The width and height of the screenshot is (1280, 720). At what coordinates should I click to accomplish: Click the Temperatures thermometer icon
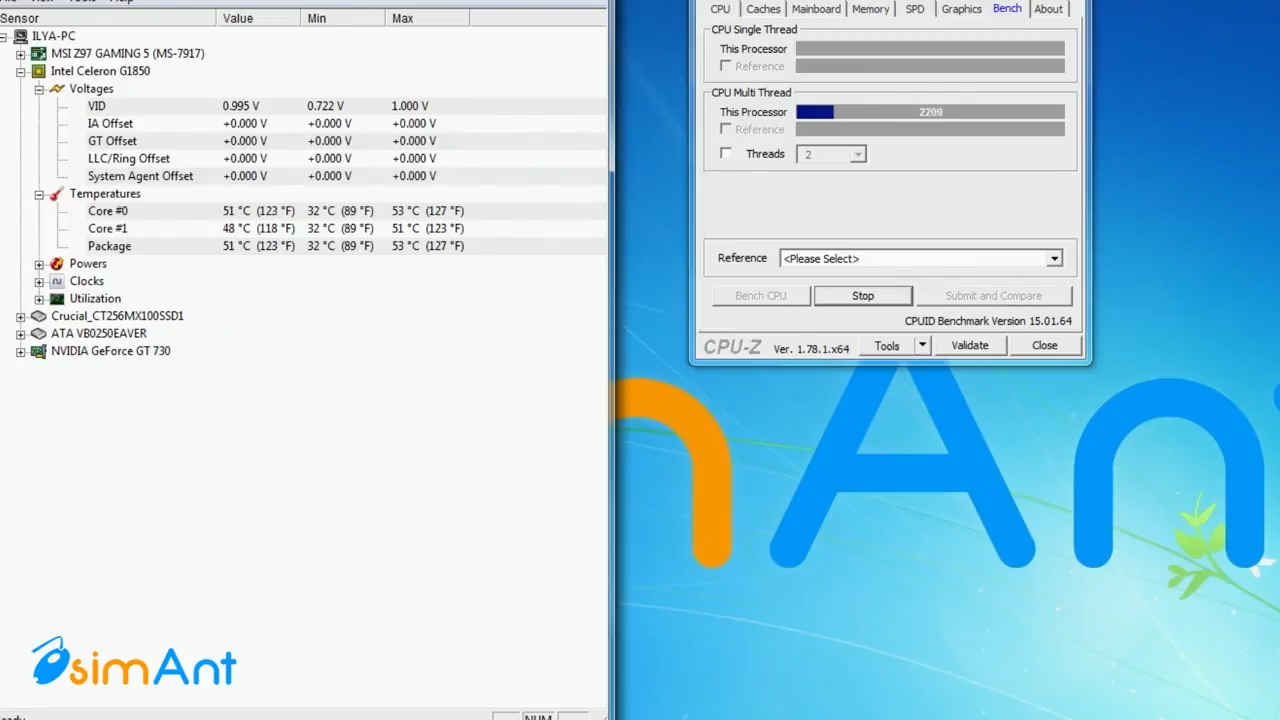click(56, 194)
